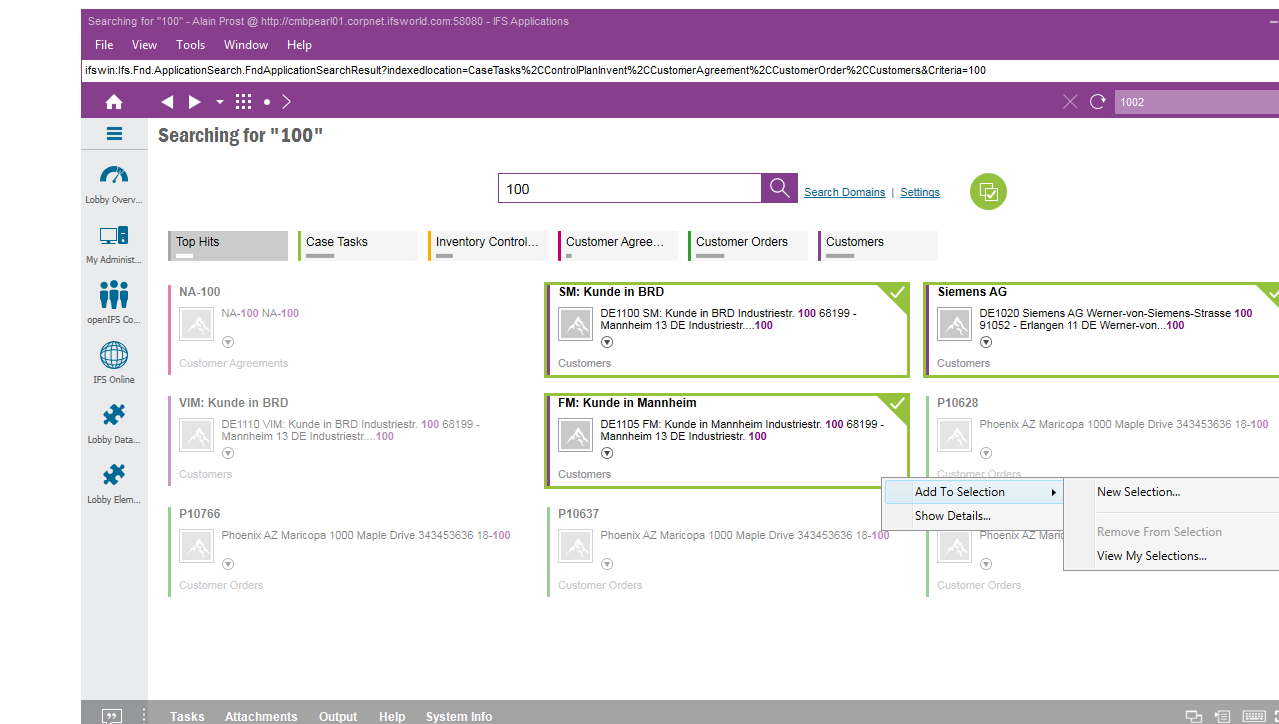Screen dimensions: 1279x724
Task: Open the Settings link beside search
Action: (x=919, y=192)
